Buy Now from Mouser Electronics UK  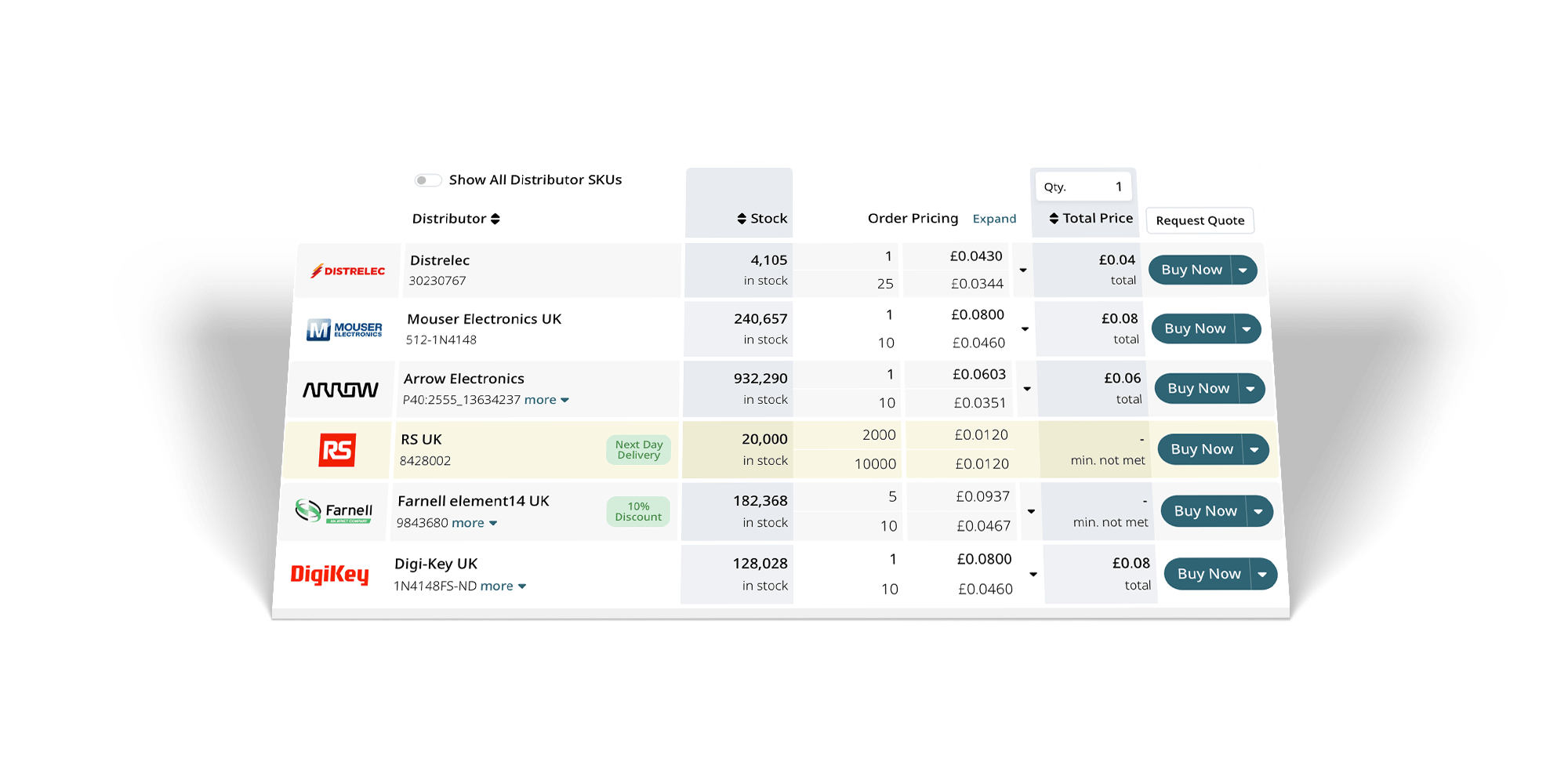[x=1195, y=328]
